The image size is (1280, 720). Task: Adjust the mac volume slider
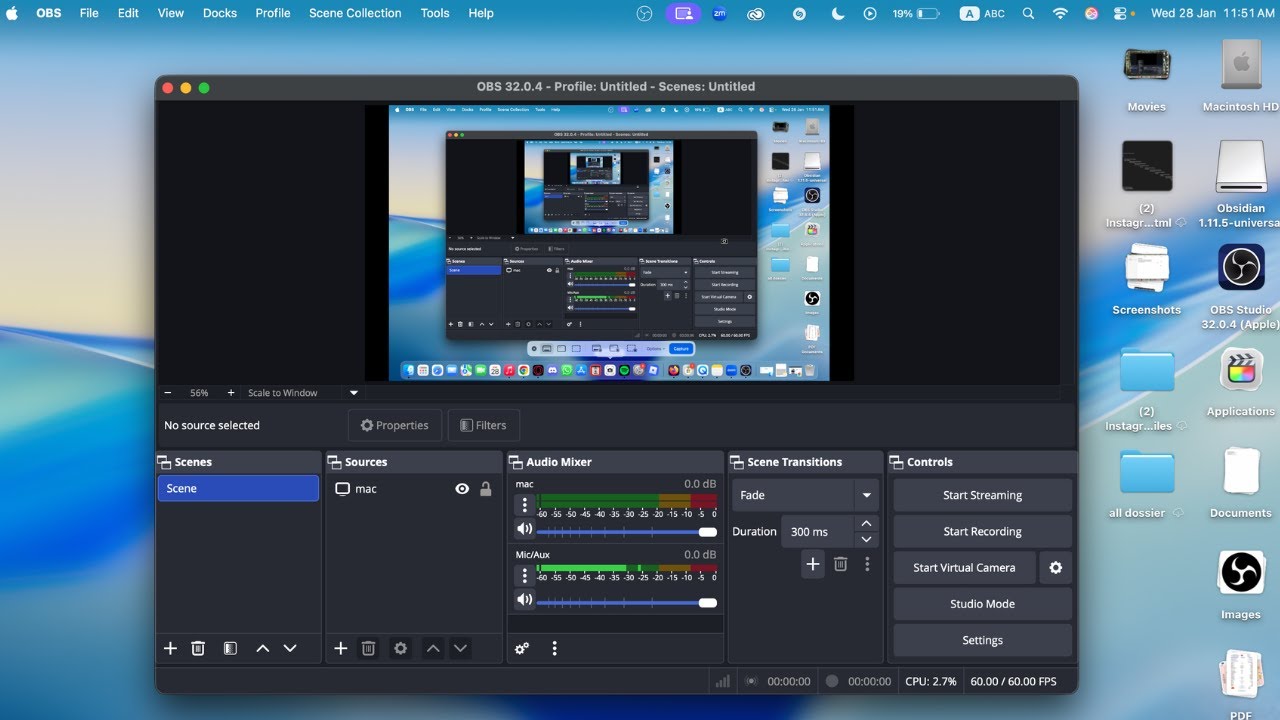(627, 532)
